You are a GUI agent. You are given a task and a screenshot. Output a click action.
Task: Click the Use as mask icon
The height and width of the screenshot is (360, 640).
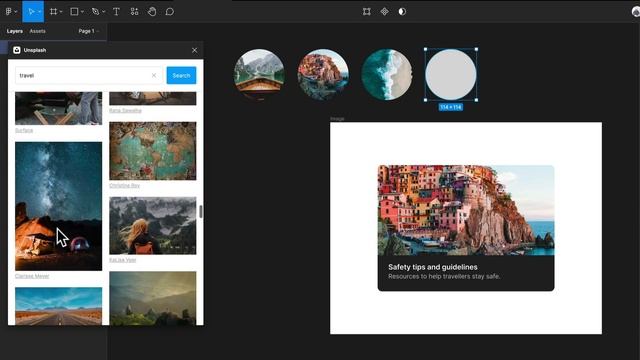pos(402,11)
